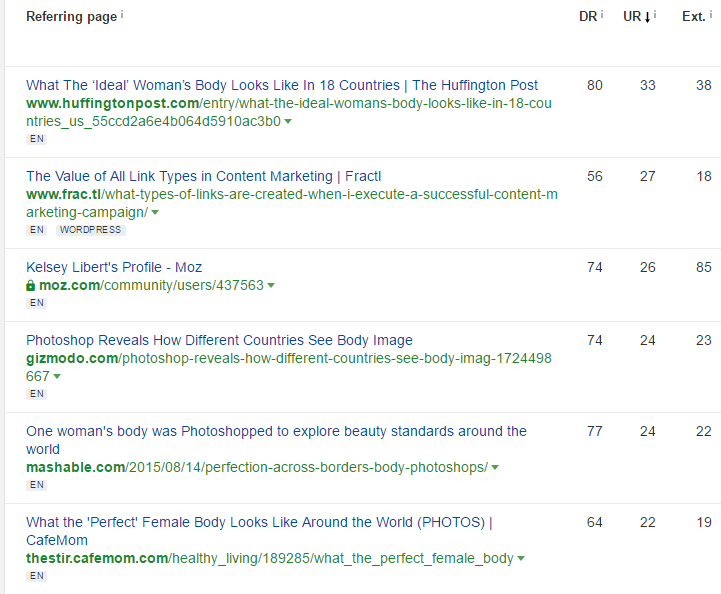Show info tooltip for UR column

click(655, 15)
